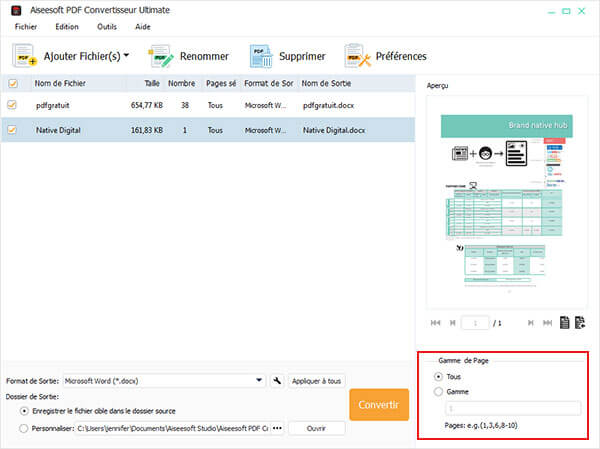Go to the first preview page
Image resolution: width=600 pixels, height=449 pixels.
coord(434,323)
